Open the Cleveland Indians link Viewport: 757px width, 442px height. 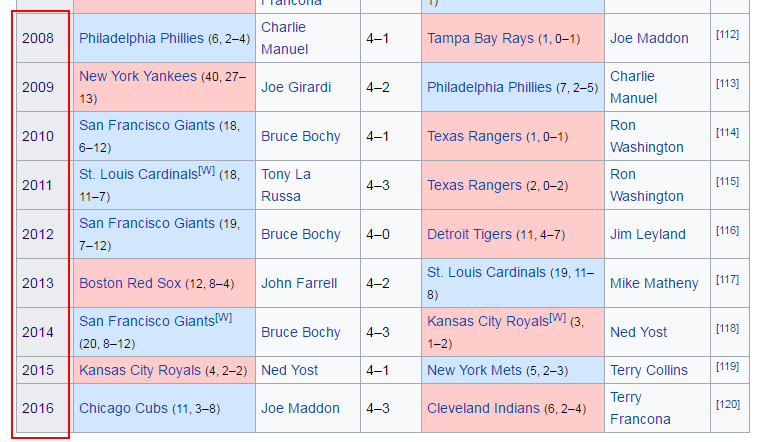tap(484, 408)
